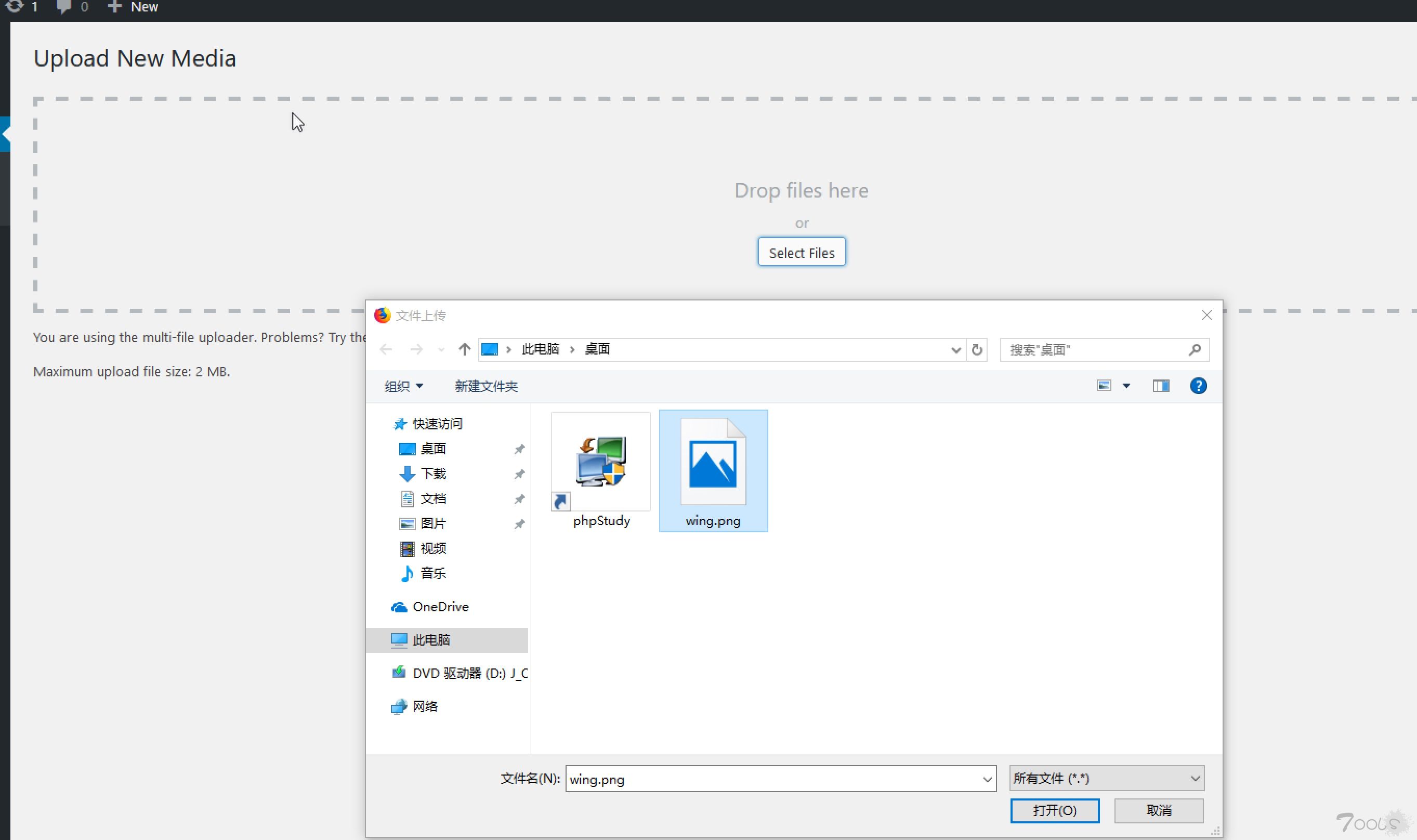The image size is (1417, 840).
Task: Select 桌面 in the quick access list
Action: 433,448
